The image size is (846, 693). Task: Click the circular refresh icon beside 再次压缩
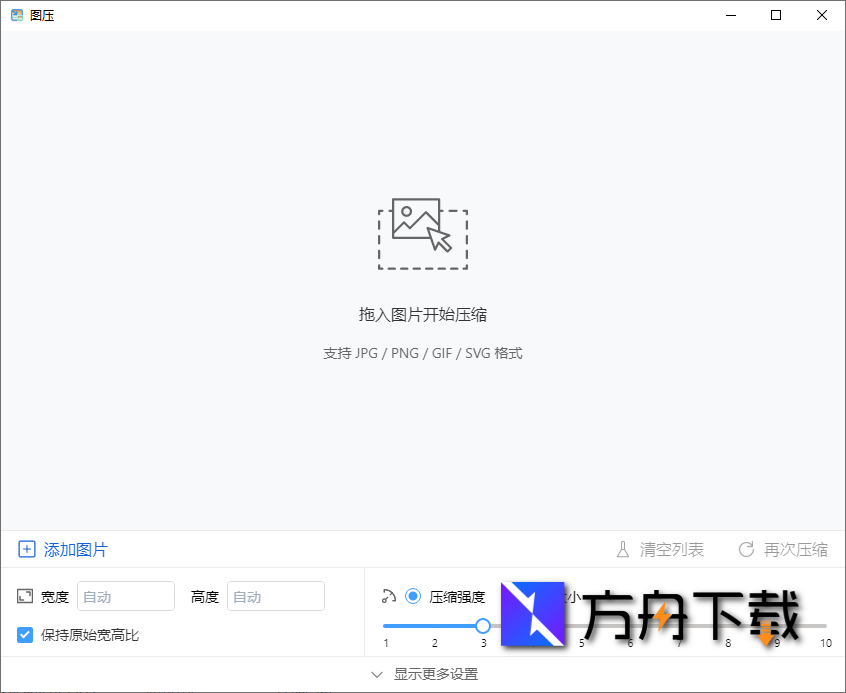pos(746,549)
